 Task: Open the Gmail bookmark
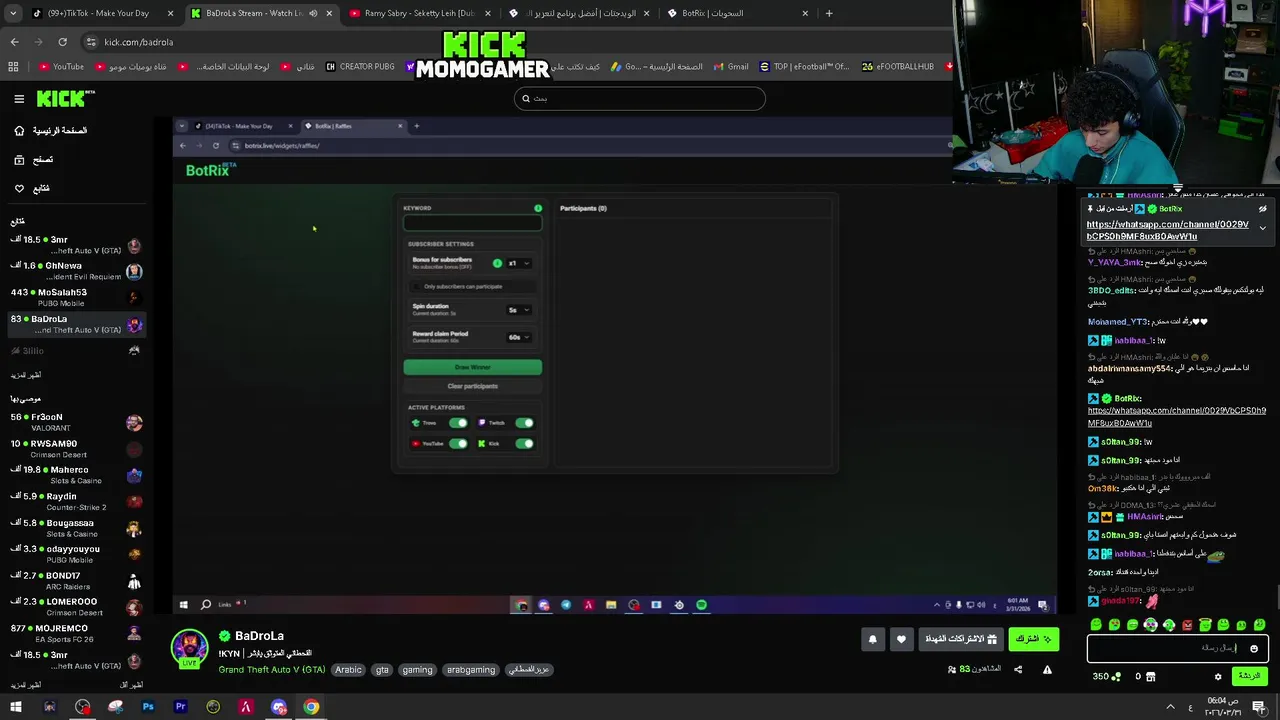pyautogui.click(x=731, y=67)
